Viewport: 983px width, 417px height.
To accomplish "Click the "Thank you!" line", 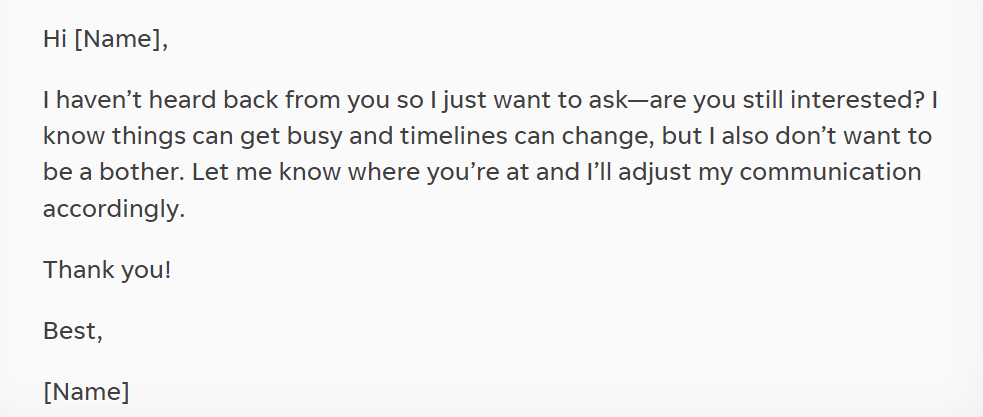I will pyautogui.click(x=107, y=270).
